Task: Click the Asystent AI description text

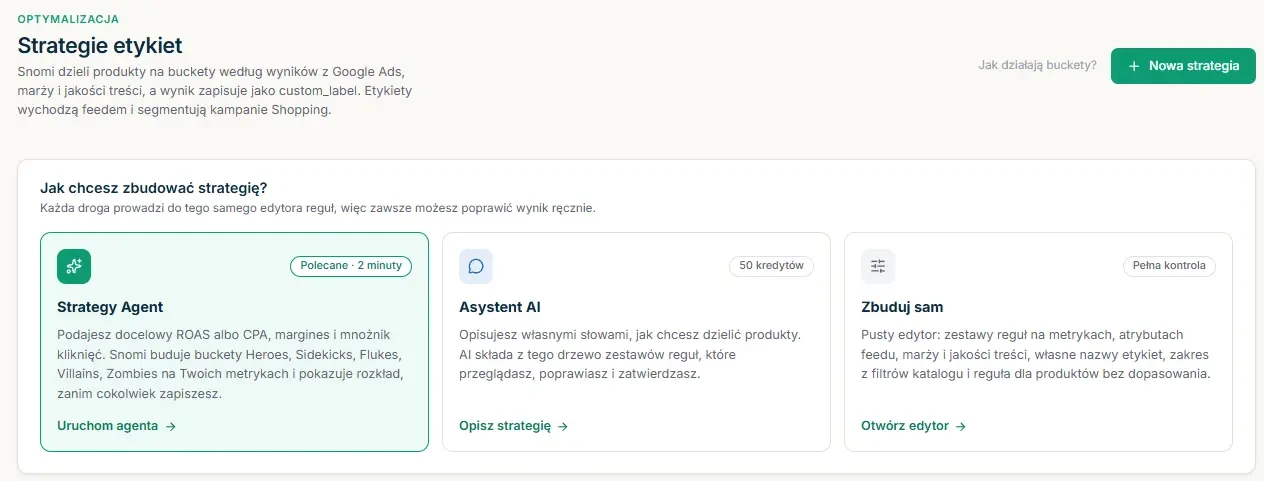Action: pyautogui.click(x=630, y=354)
